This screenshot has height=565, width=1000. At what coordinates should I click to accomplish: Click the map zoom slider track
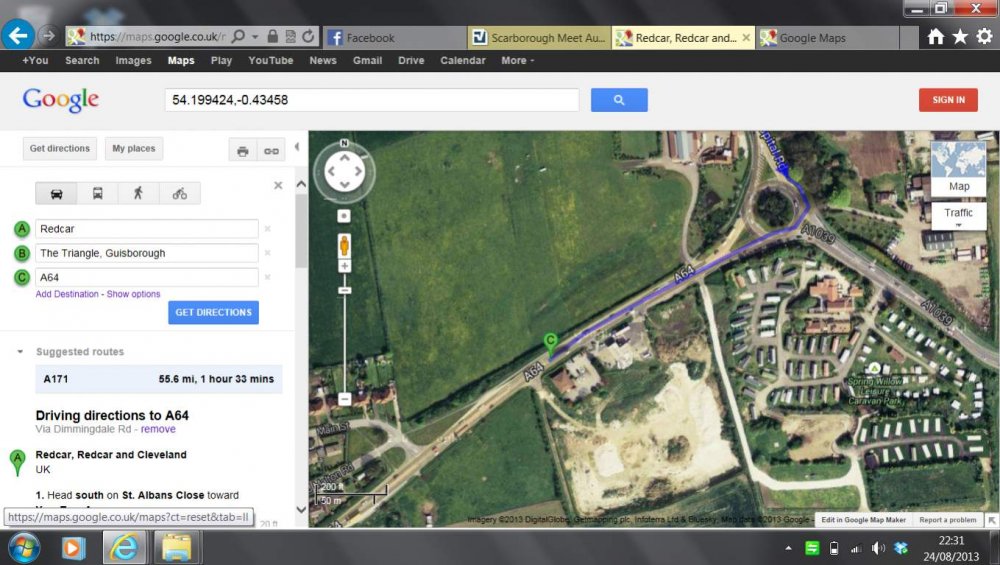click(x=344, y=340)
